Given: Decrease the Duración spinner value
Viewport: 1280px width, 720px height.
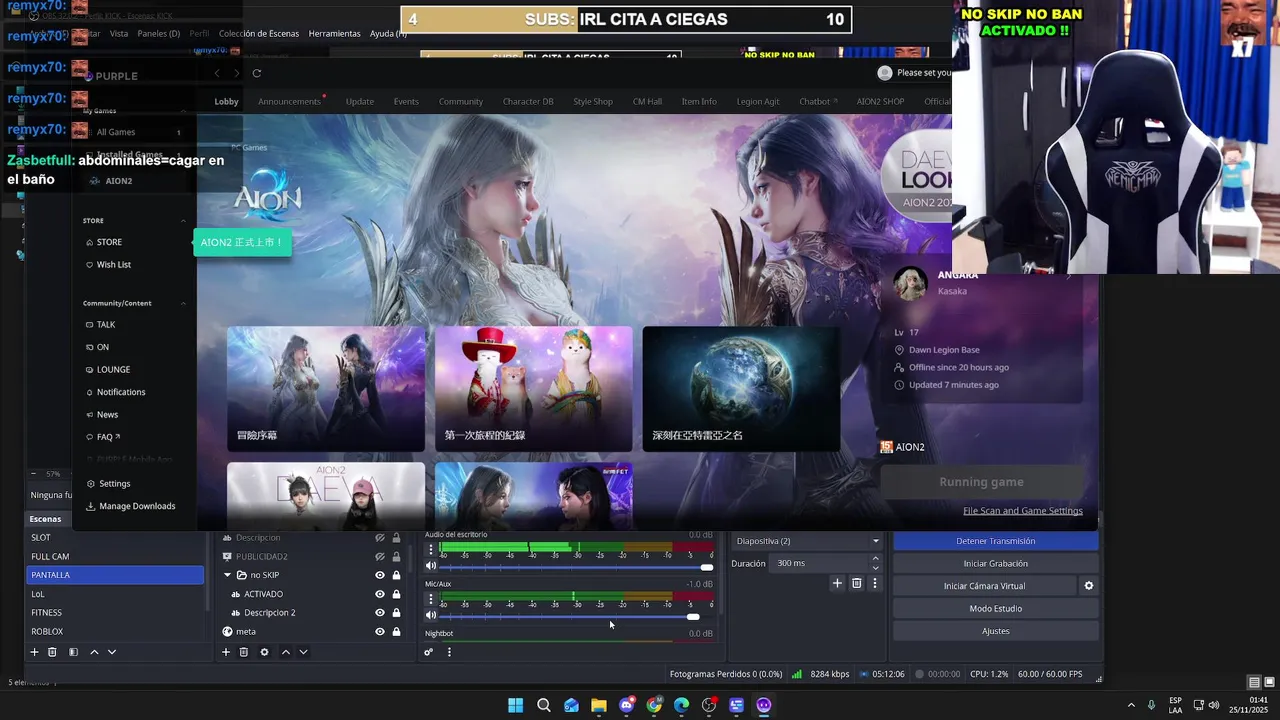Looking at the screenshot, I should (x=876, y=568).
